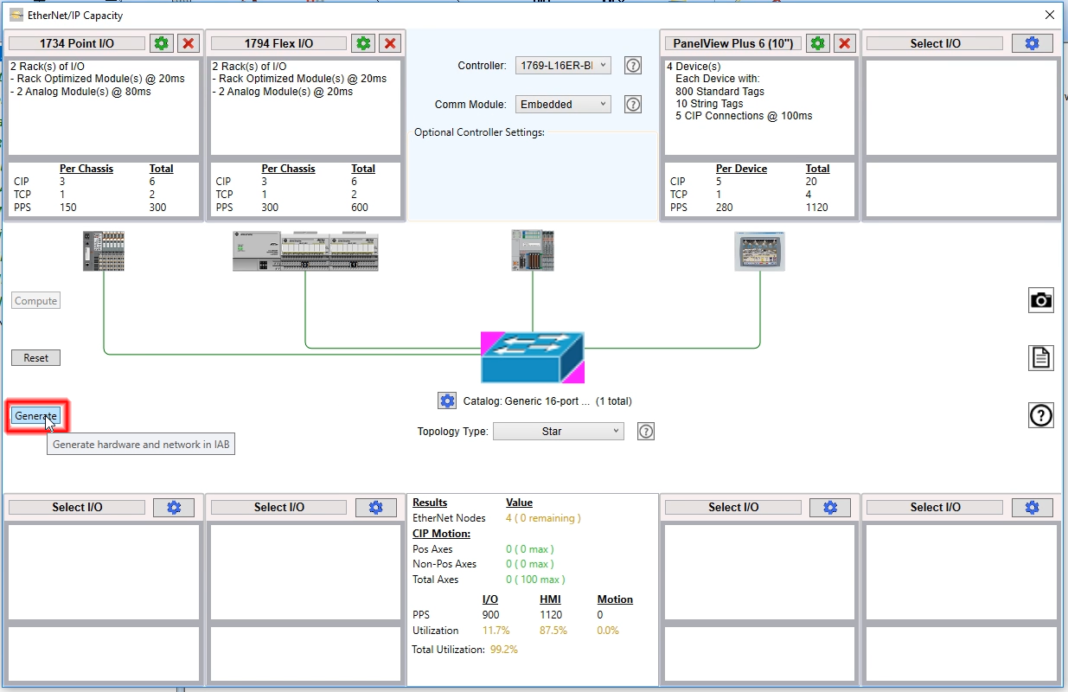Screen dimensions: 1068x692
Task: Click the help icon beside Controller selection
Action: [x=633, y=65]
